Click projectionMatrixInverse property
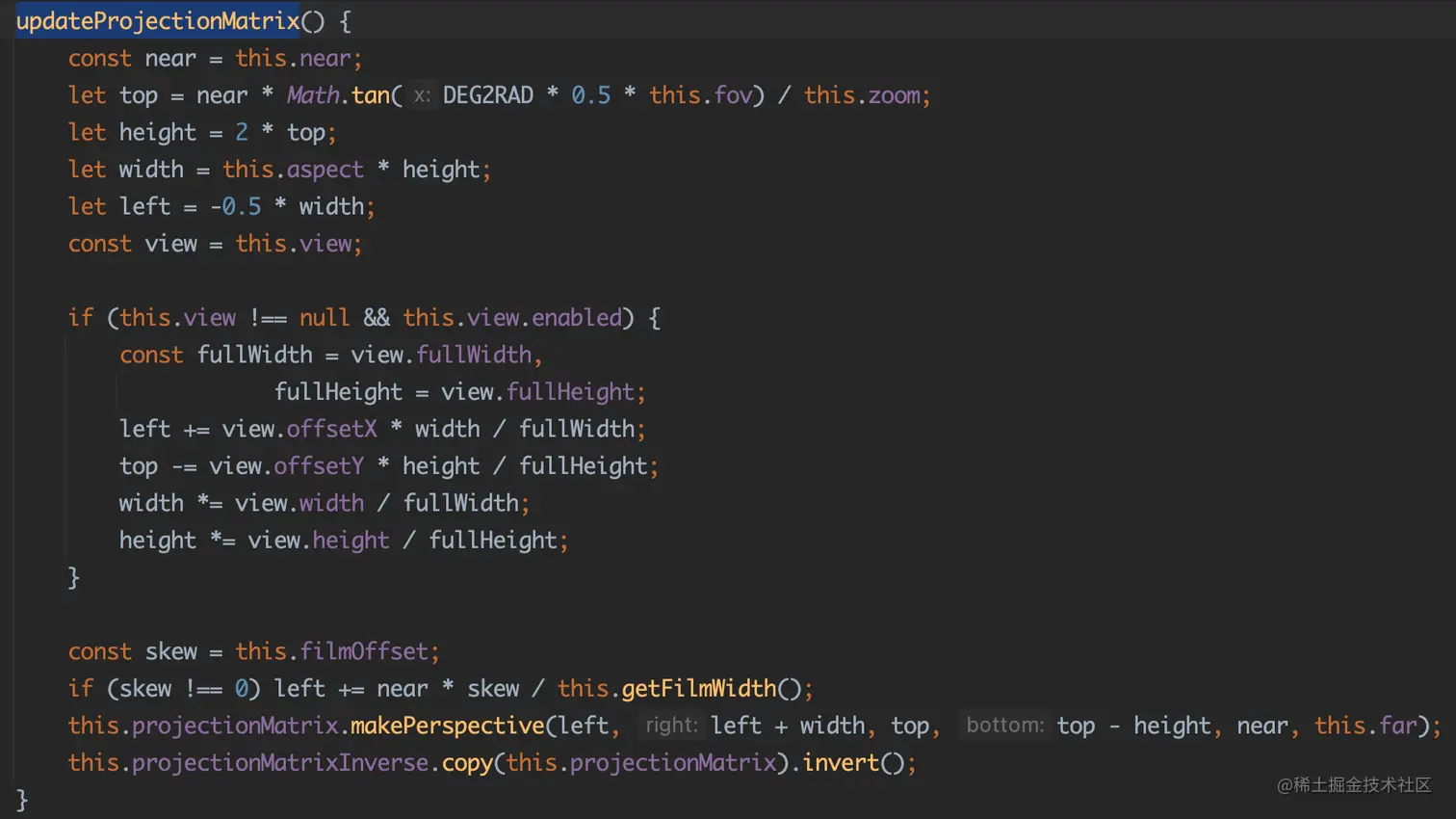Screen dimensions: 1456x819 280,763
